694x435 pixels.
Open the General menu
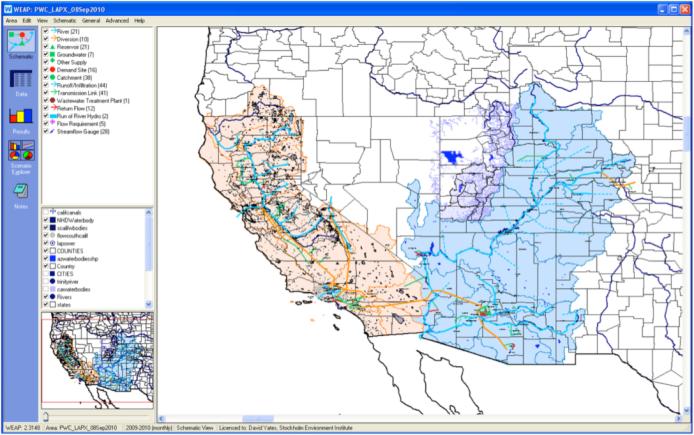pos(92,20)
